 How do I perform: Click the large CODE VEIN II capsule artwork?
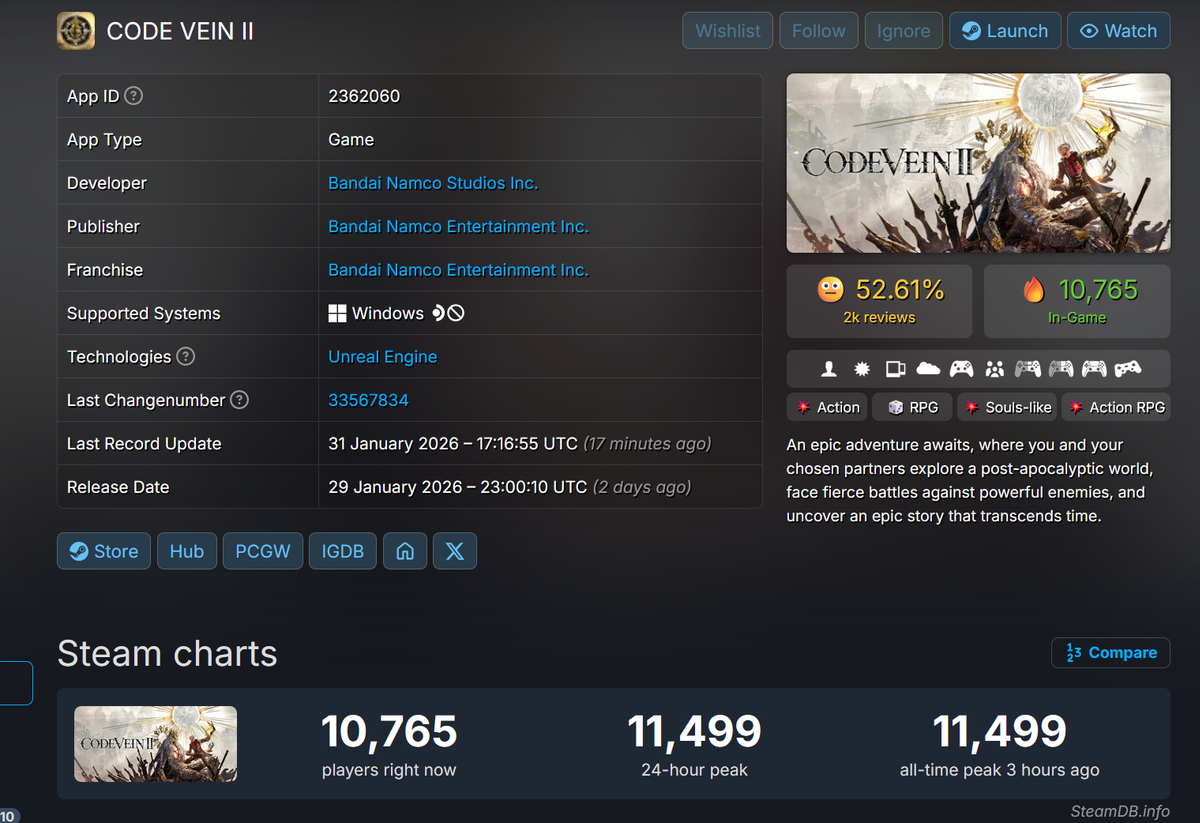tap(978, 163)
